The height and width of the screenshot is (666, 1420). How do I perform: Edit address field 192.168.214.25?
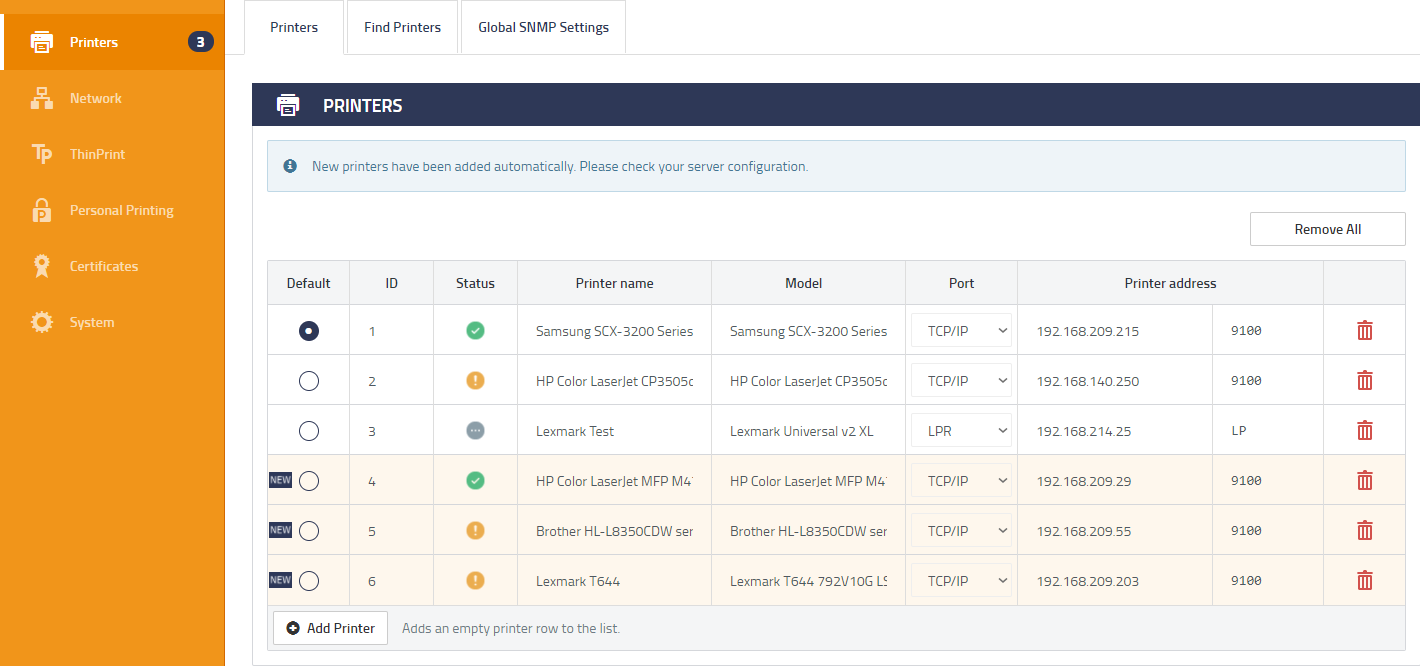[x=1115, y=430]
